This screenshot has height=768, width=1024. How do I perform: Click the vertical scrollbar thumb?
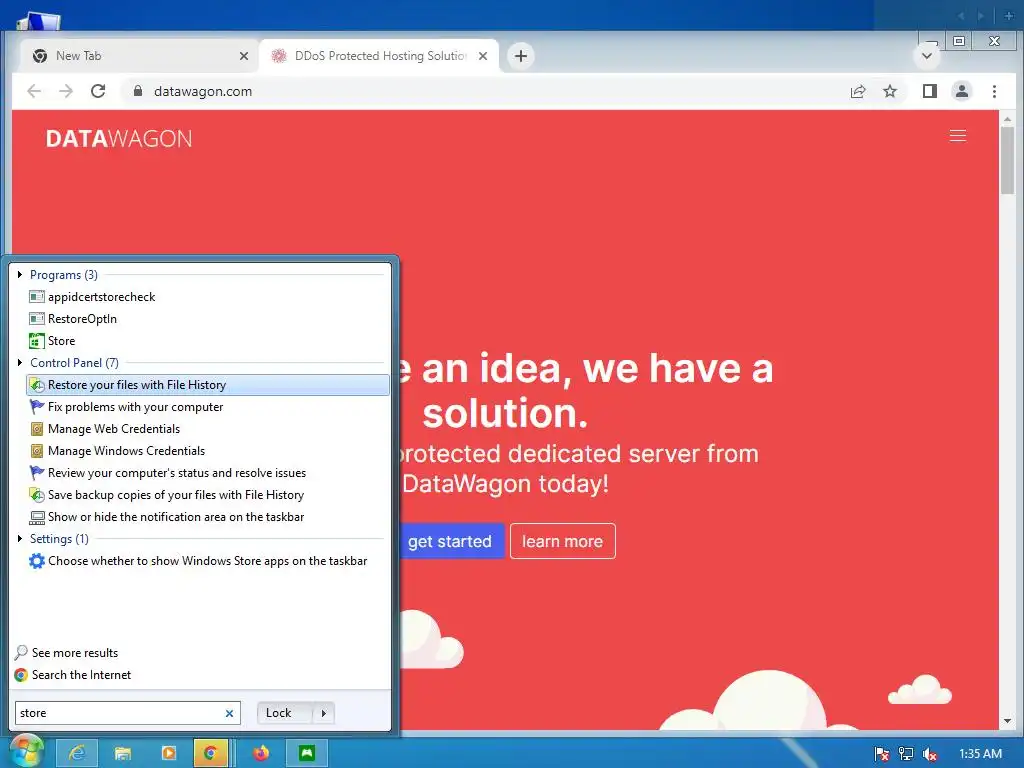pyautogui.click(x=1008, y=160)
